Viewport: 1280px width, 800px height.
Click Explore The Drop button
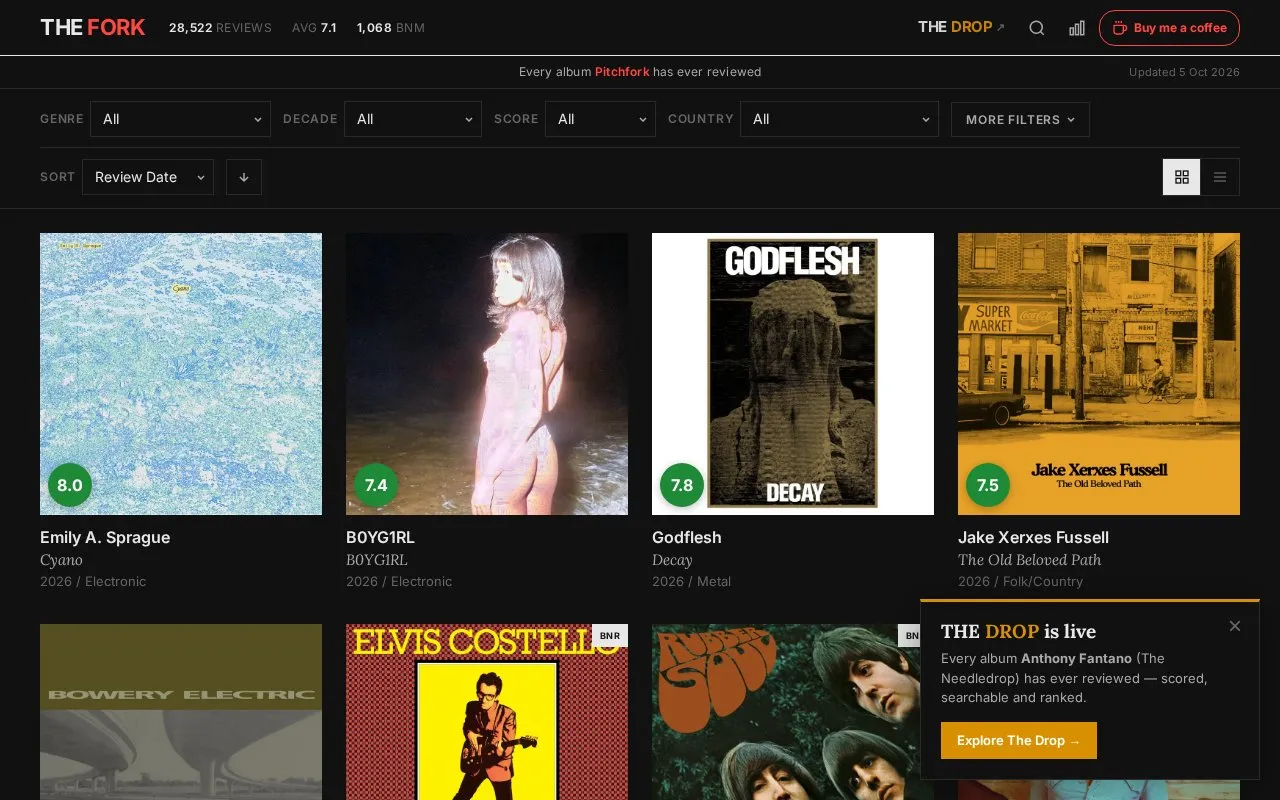coord(1019,741)
